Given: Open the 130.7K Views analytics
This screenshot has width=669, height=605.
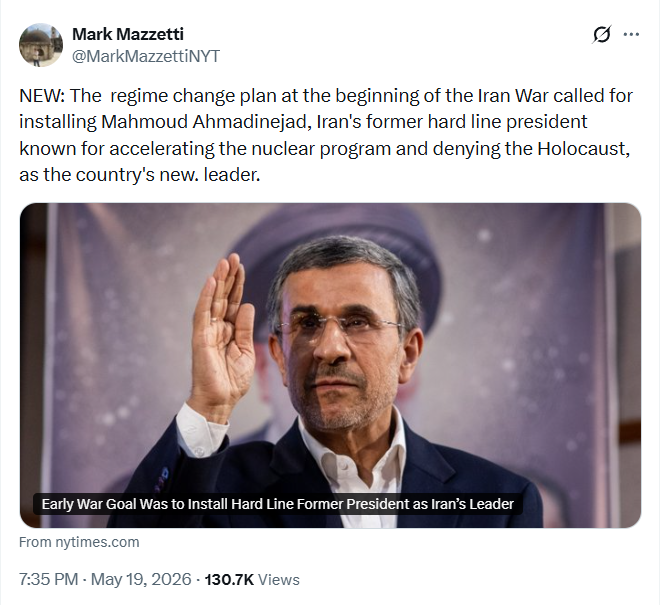Looking at the screenshot, I should (x=252, y=579).
